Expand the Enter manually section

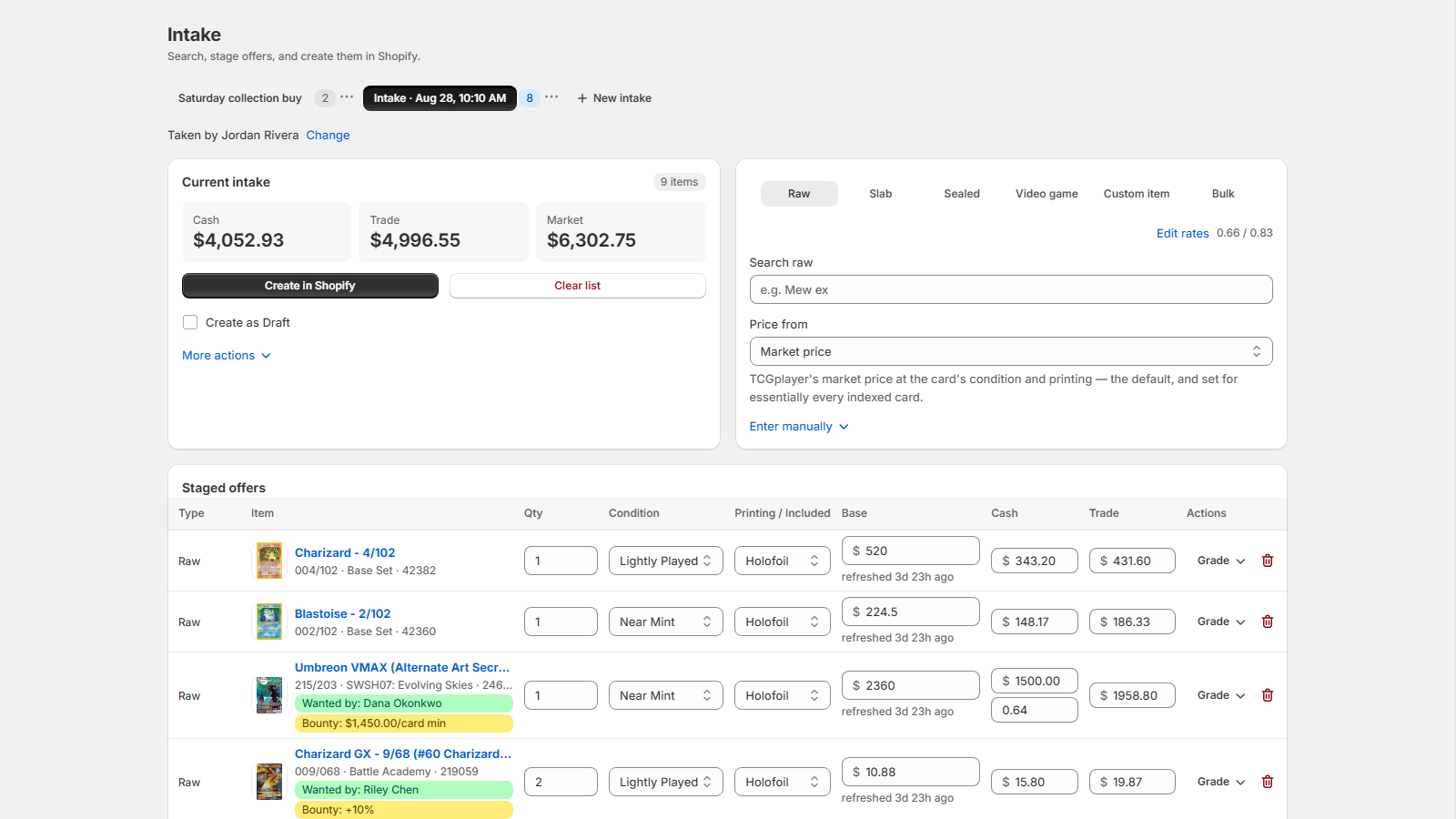799,427
